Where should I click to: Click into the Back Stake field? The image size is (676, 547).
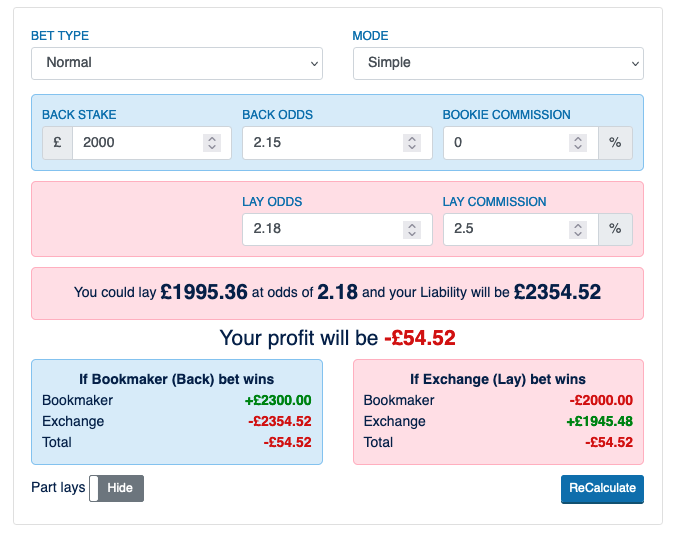click(x=136, y=143)
